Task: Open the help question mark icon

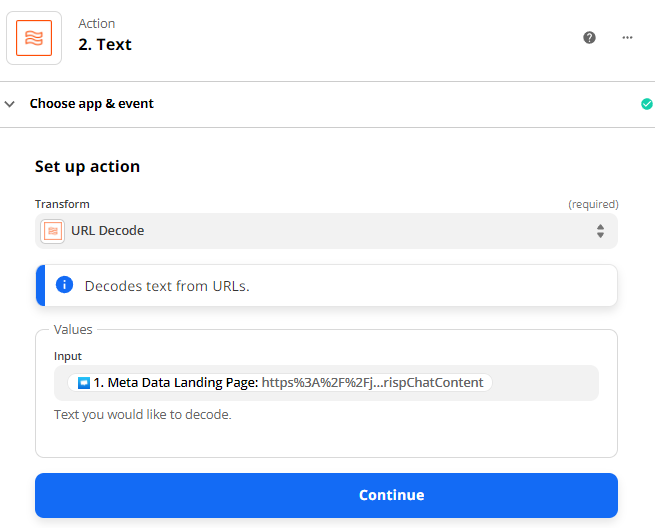Action: (589, 38)
